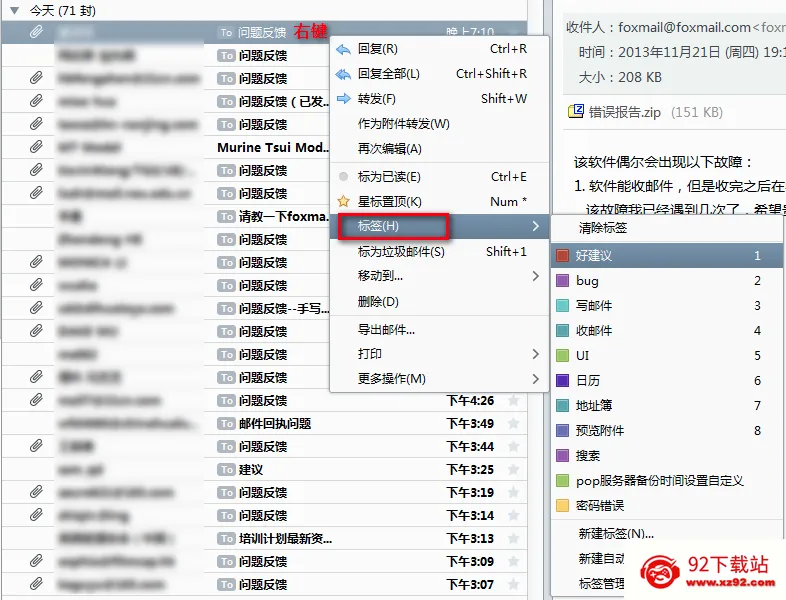
Task: Expand the 打印 submenu arrow
Action: 535,354
